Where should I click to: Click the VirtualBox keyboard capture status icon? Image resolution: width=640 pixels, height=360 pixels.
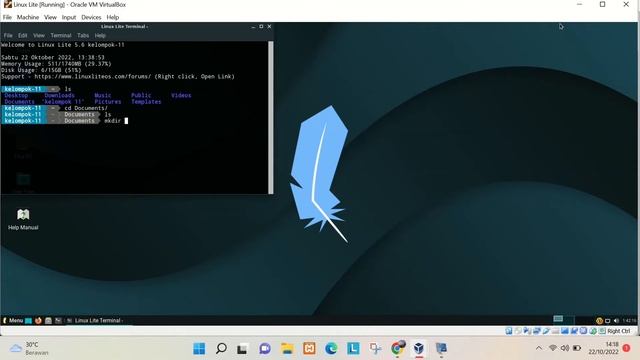click(x=602, y=331)
